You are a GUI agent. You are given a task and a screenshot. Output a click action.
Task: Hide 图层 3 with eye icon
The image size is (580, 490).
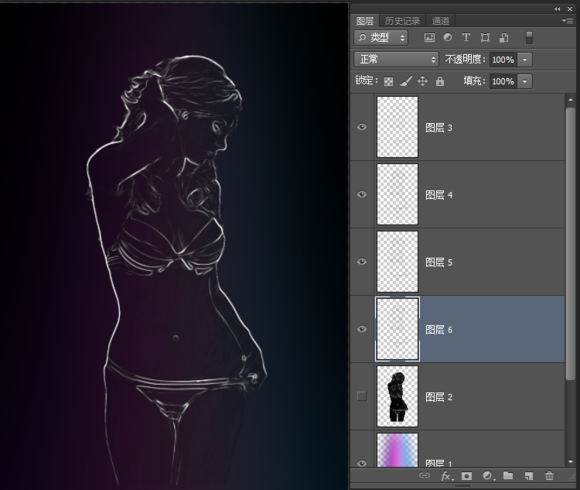tap(362, 127)
